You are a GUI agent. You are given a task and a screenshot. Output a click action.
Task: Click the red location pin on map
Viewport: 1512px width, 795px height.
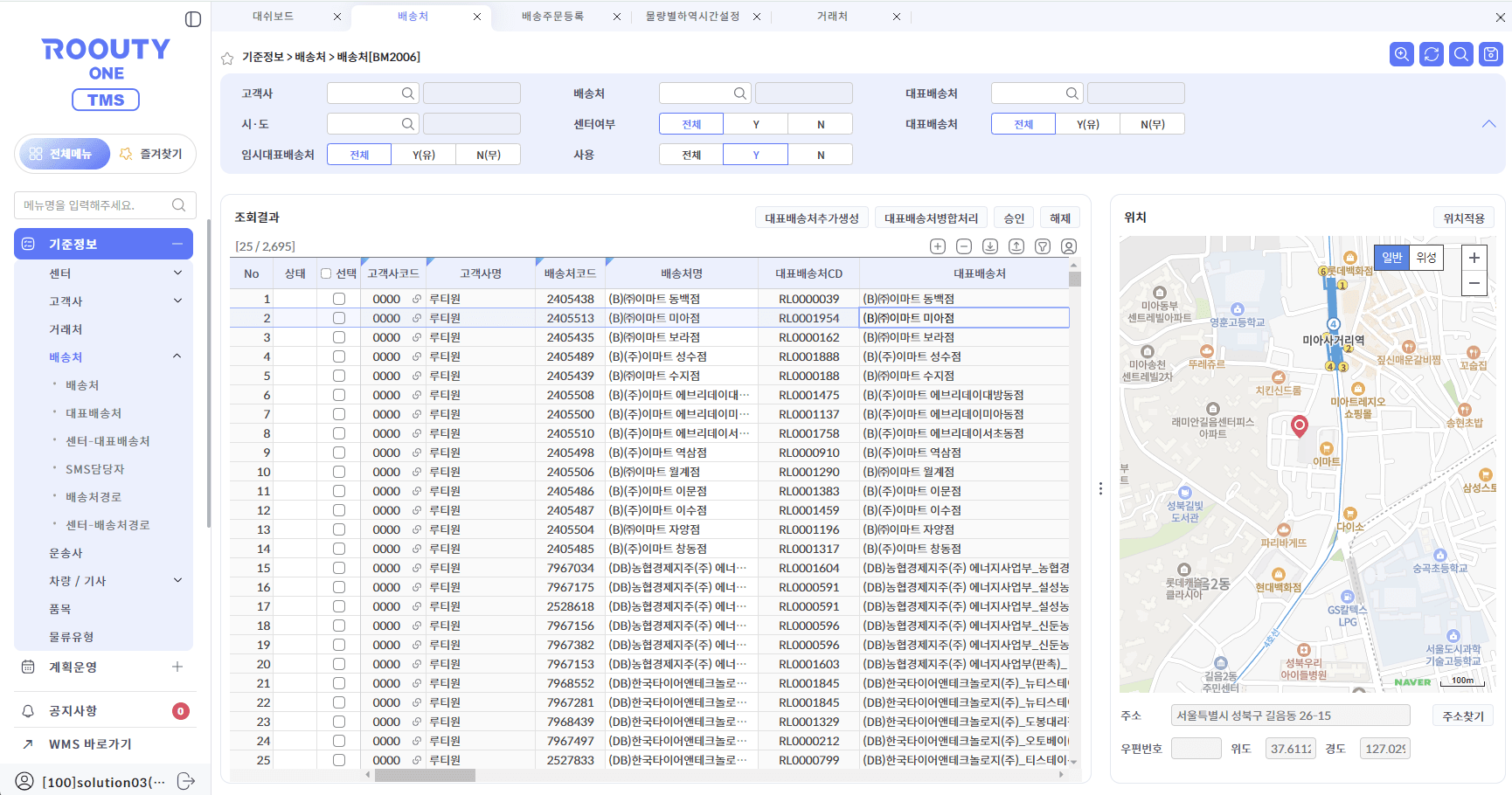tap(1300, 425)
